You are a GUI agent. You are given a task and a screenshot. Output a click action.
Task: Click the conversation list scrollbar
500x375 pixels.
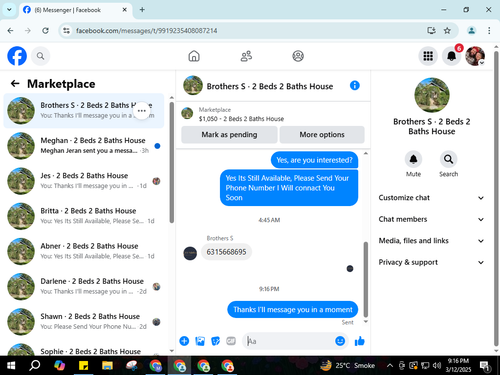[x=172, y=162]
